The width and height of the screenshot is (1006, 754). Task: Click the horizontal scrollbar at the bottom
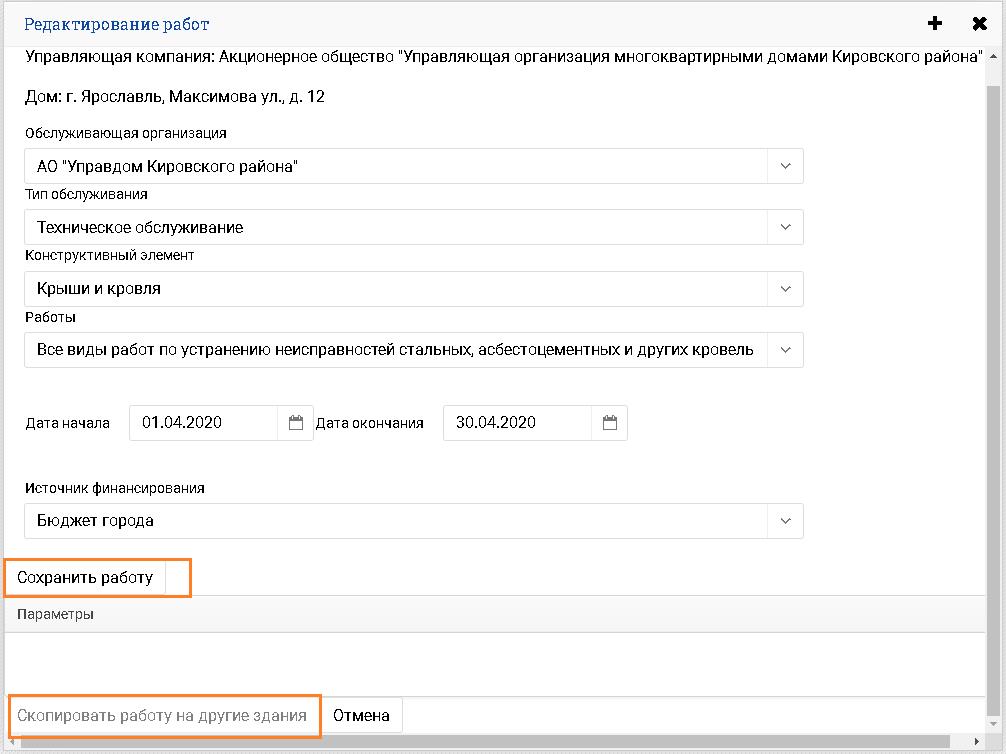point(500,741)
